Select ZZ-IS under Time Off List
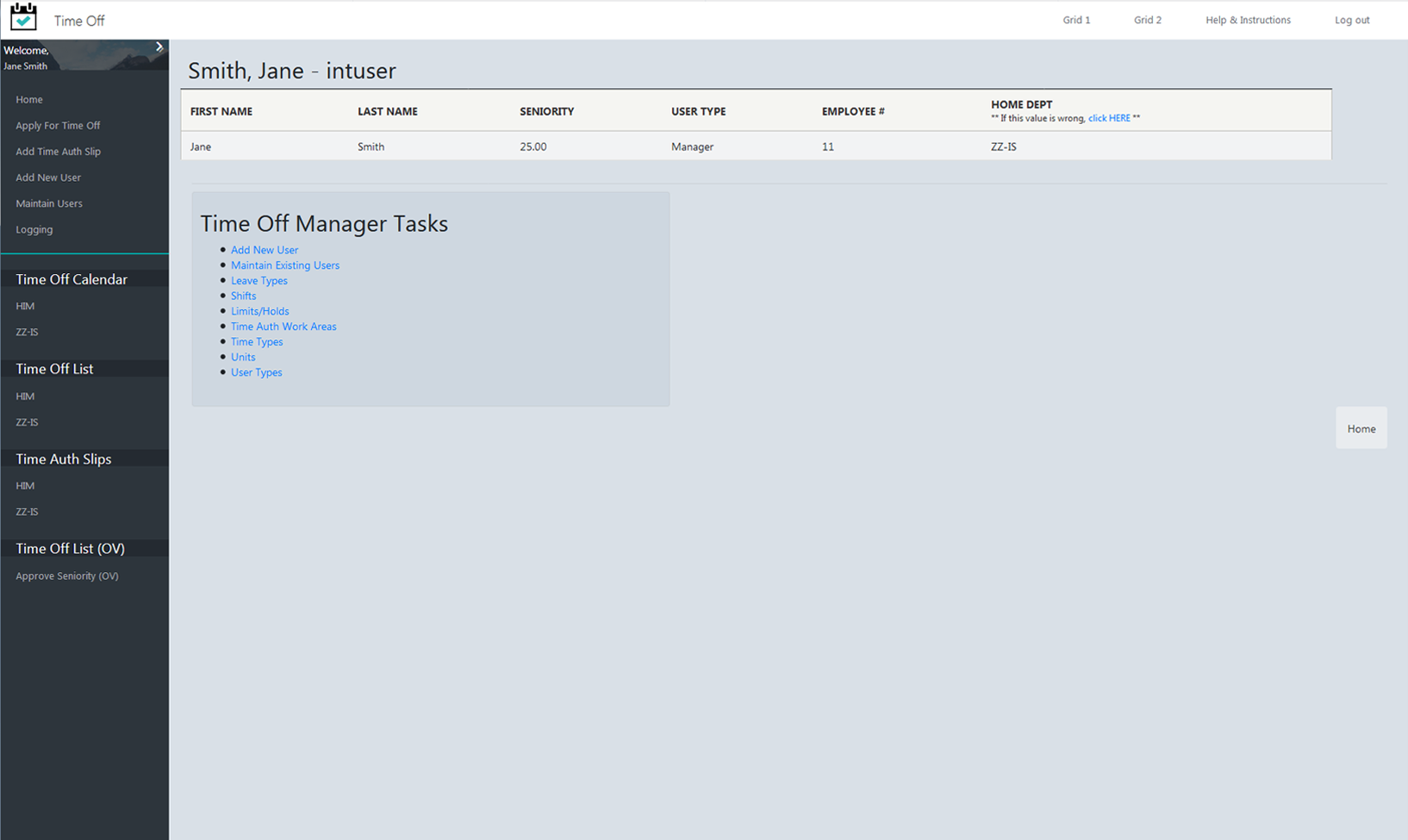This screenshot has height=840, width=1408. click(x=26, y=422)
